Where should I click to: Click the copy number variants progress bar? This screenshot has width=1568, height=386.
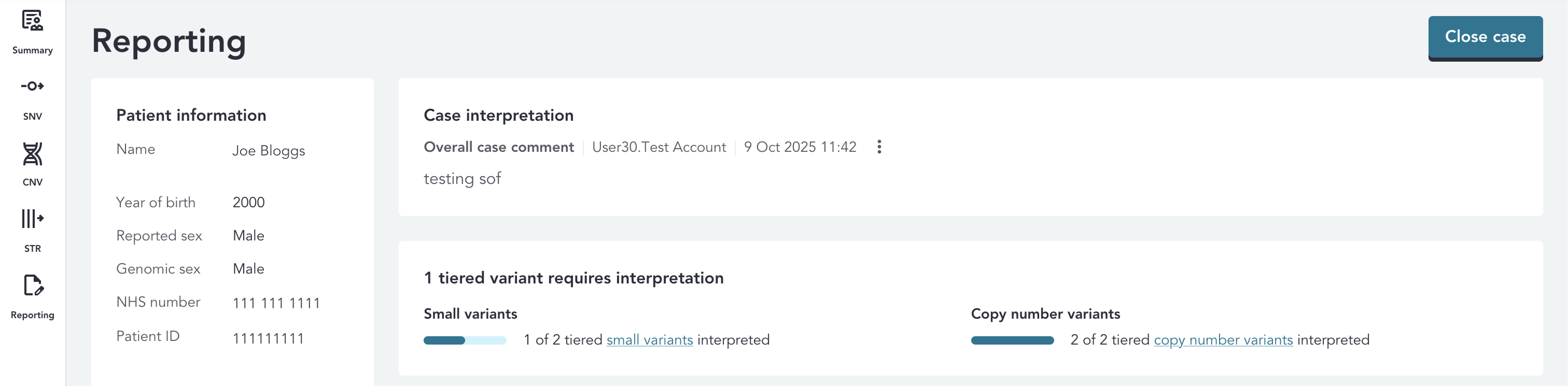pyautogui.click(x=1012, y=340)
